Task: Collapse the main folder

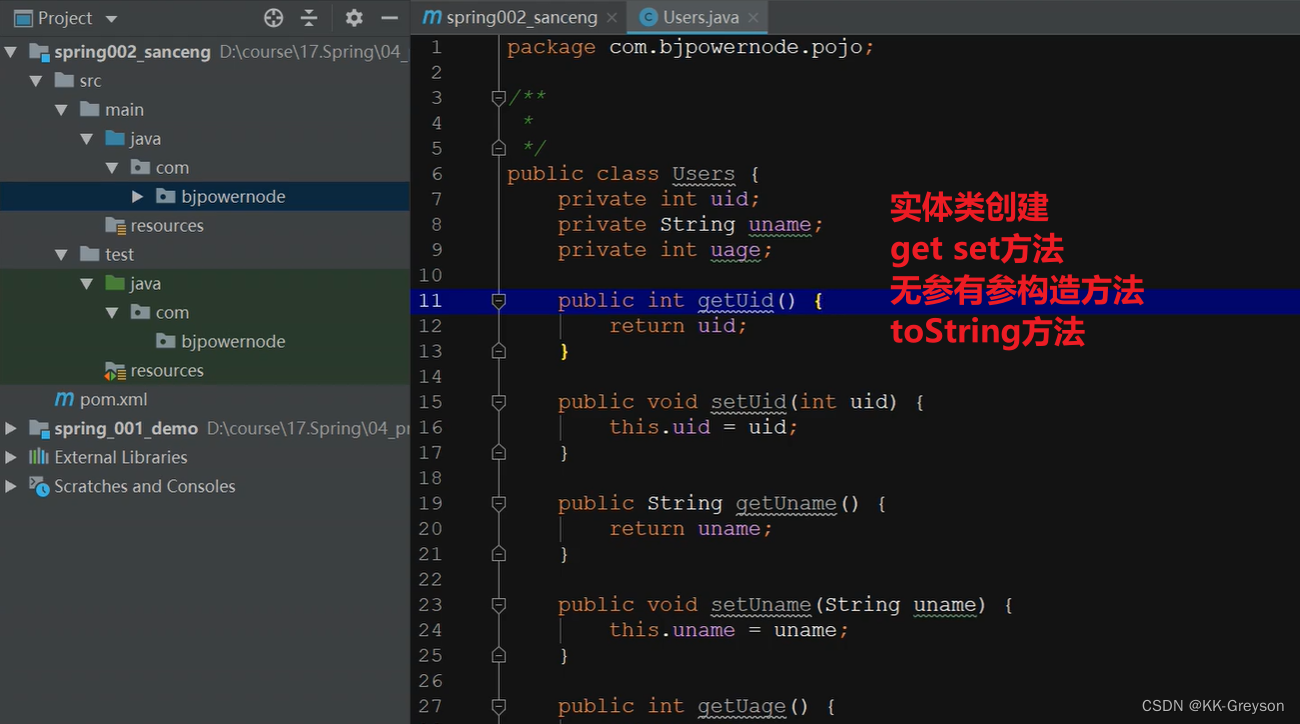Action: [62, 110]
